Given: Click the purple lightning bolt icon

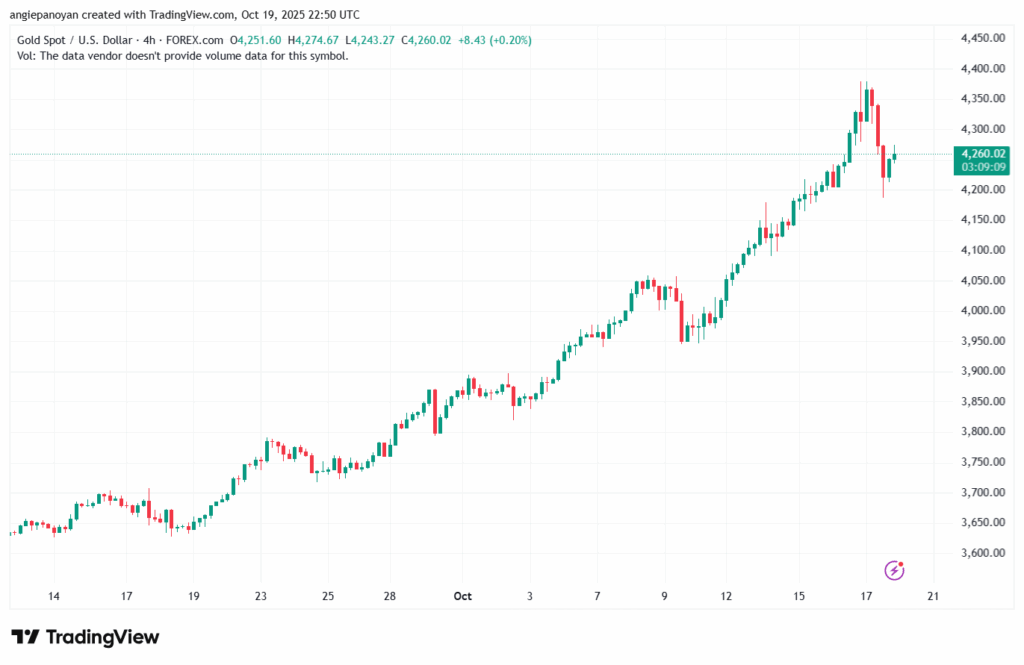Looking at the screenshot, I should [895, 570].
